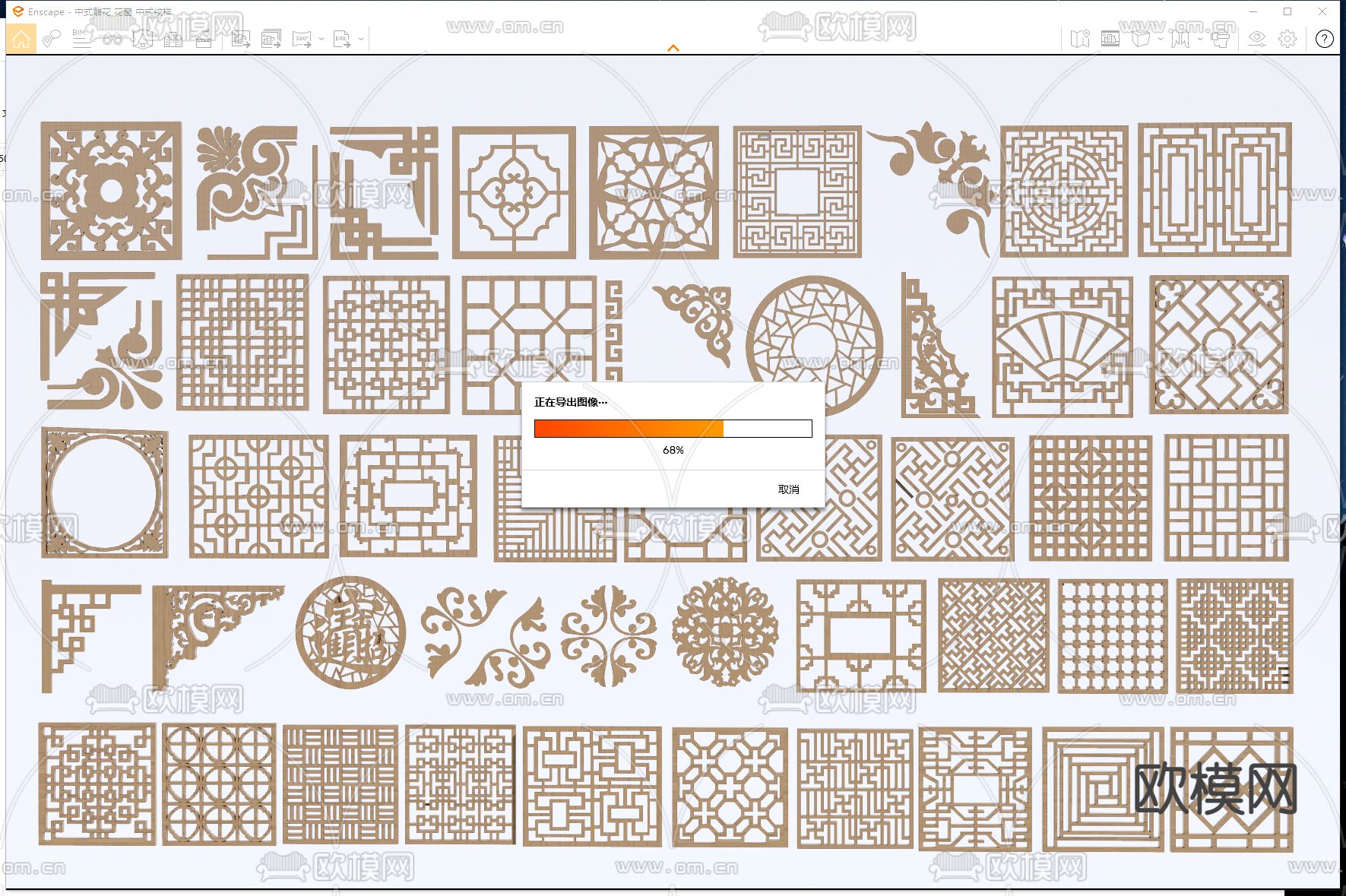Screen dimensions: 1346x896
Task: Open the collaborative annotations pin icon
Action: click(52, 39)
